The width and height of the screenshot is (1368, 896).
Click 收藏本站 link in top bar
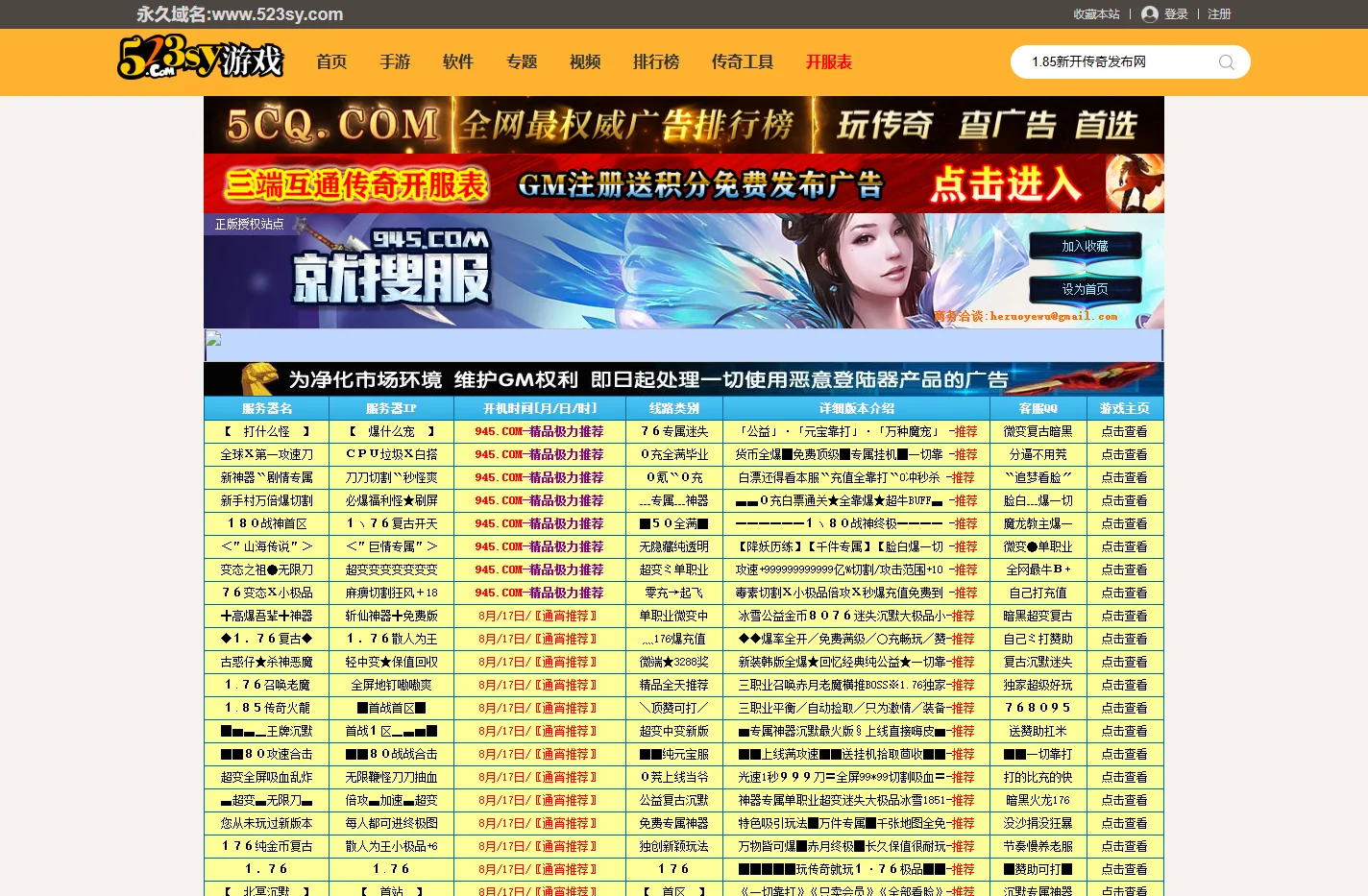[1096, 14]
